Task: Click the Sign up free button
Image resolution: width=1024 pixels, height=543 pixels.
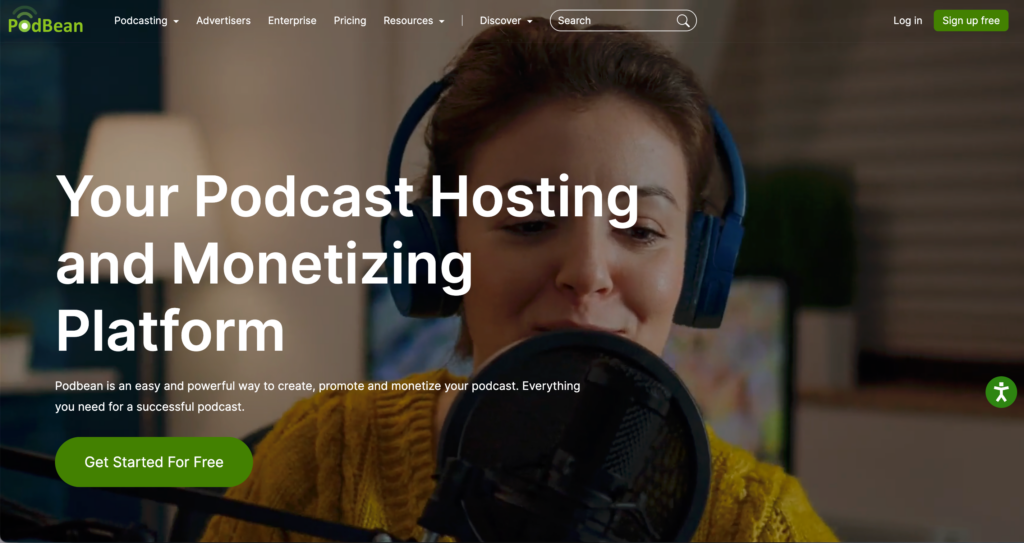Action: (970, 21)
